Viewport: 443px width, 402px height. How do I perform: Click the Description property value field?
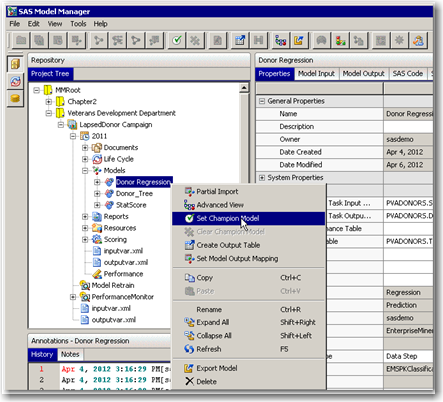(x=408, y=127)
